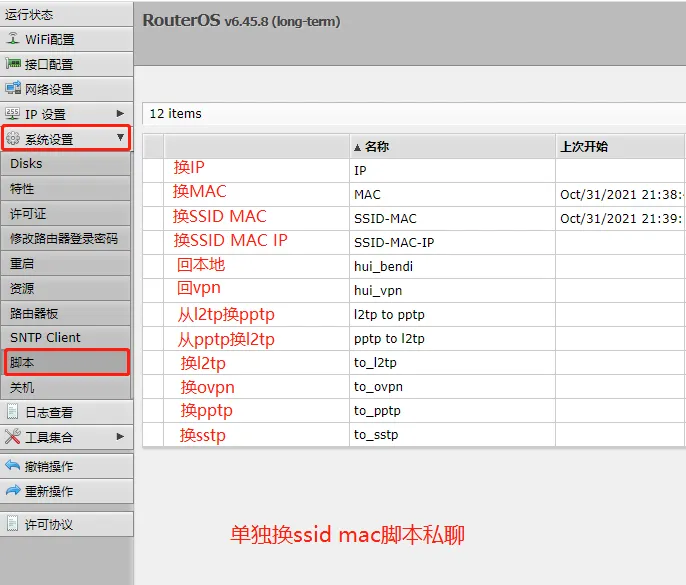Screen dimensions: 686x585
Task: Click the 撤销操作 undo arrow icon
Action: pyautogui.click(x=13, y=465)
